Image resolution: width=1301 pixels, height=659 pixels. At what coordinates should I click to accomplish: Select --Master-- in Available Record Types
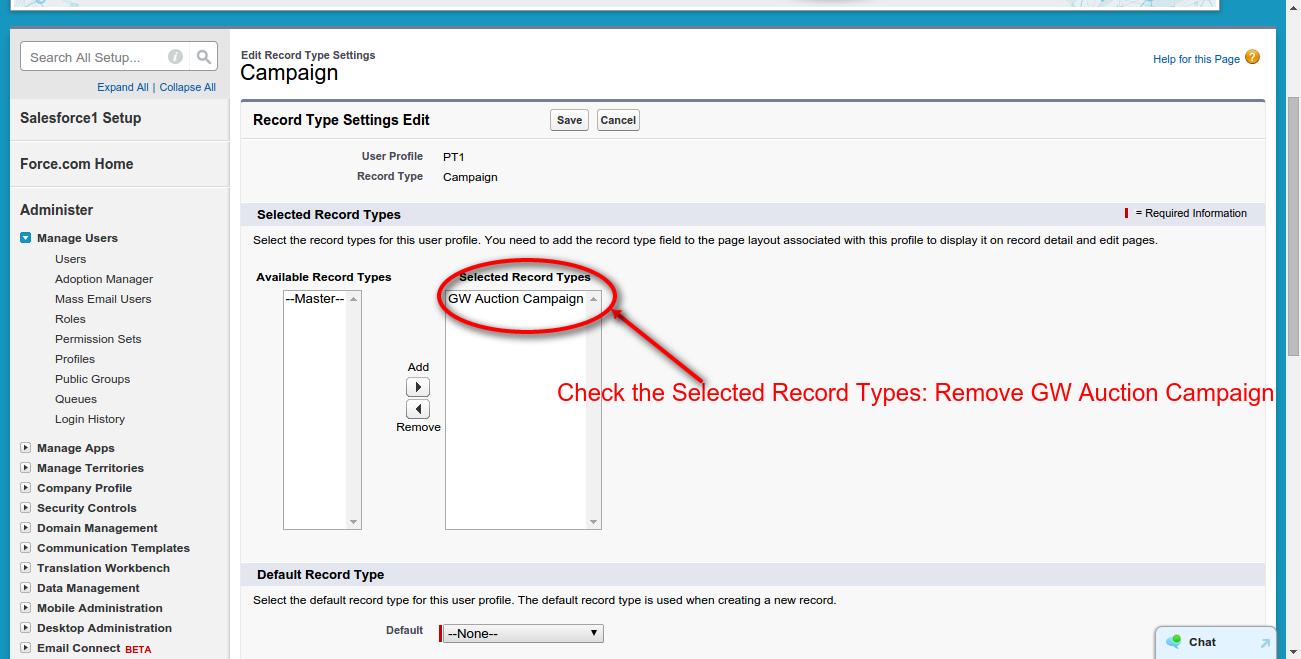coord(314,299)
